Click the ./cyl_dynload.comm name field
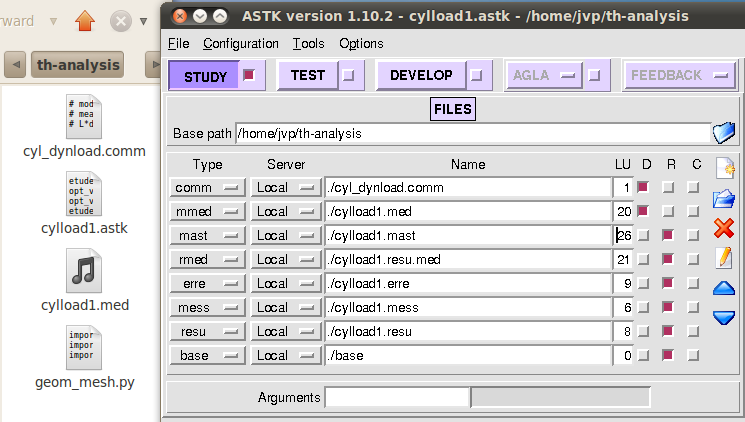 coord(468,187)
